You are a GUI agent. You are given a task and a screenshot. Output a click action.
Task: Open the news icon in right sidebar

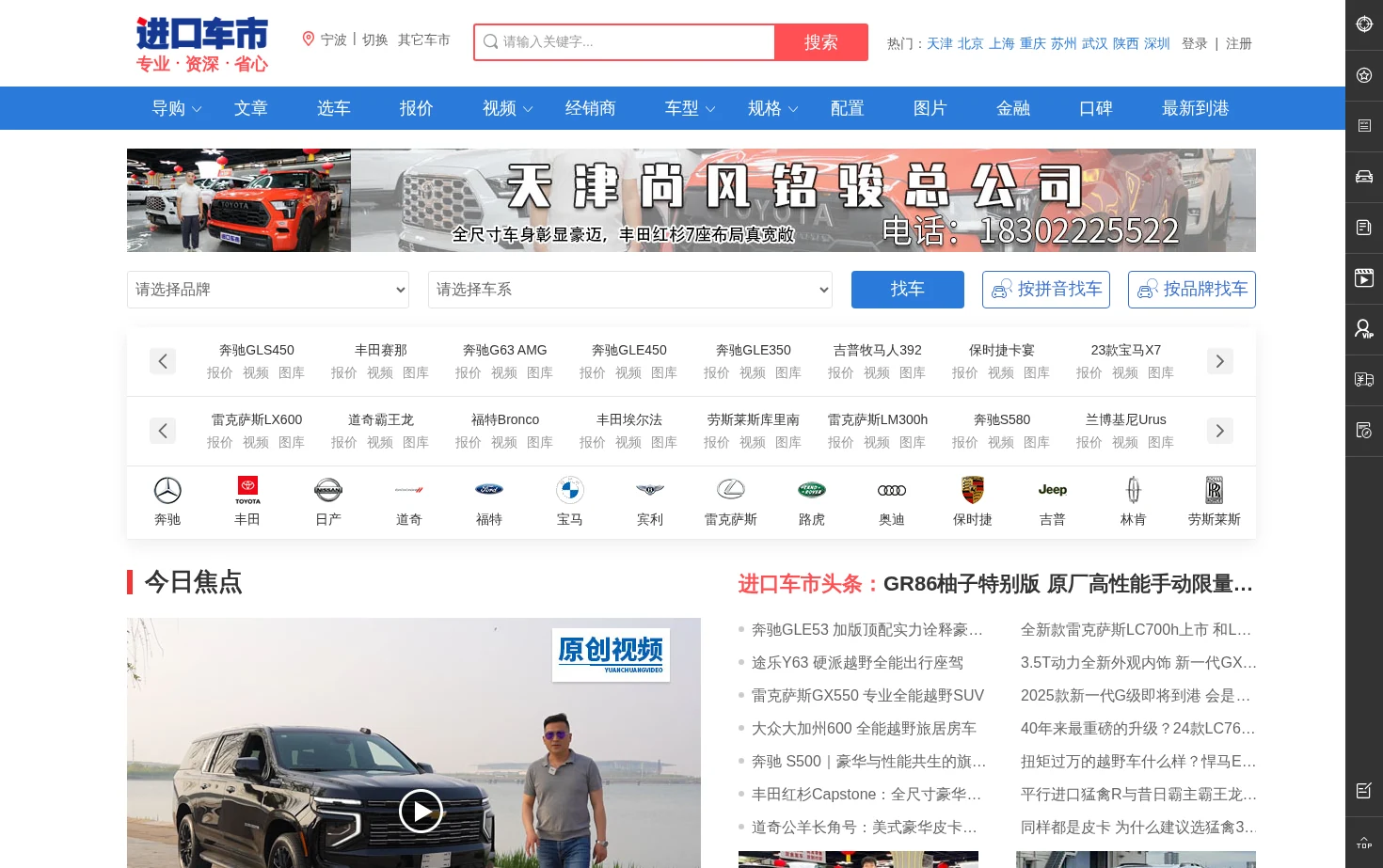1364,126
